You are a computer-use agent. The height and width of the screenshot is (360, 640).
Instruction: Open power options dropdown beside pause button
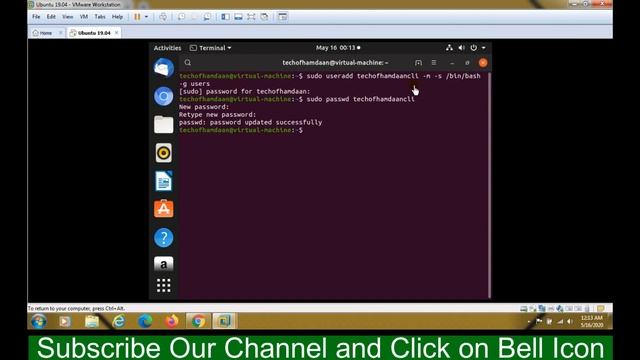coord(147,17)
